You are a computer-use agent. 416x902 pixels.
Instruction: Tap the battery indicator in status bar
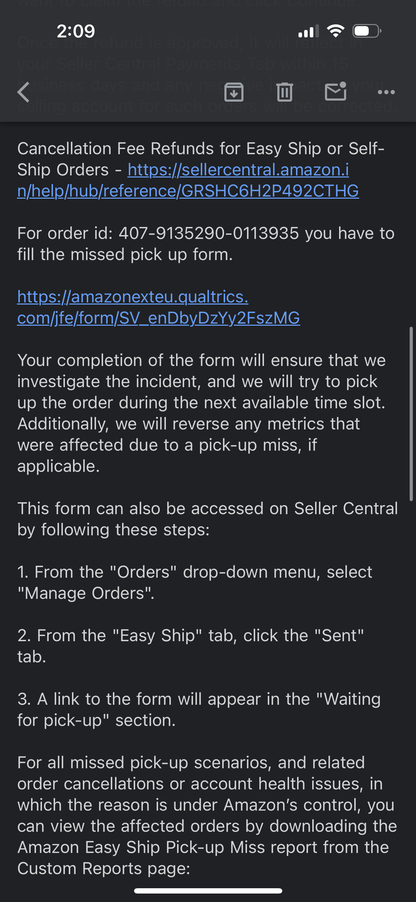[367, 30]
